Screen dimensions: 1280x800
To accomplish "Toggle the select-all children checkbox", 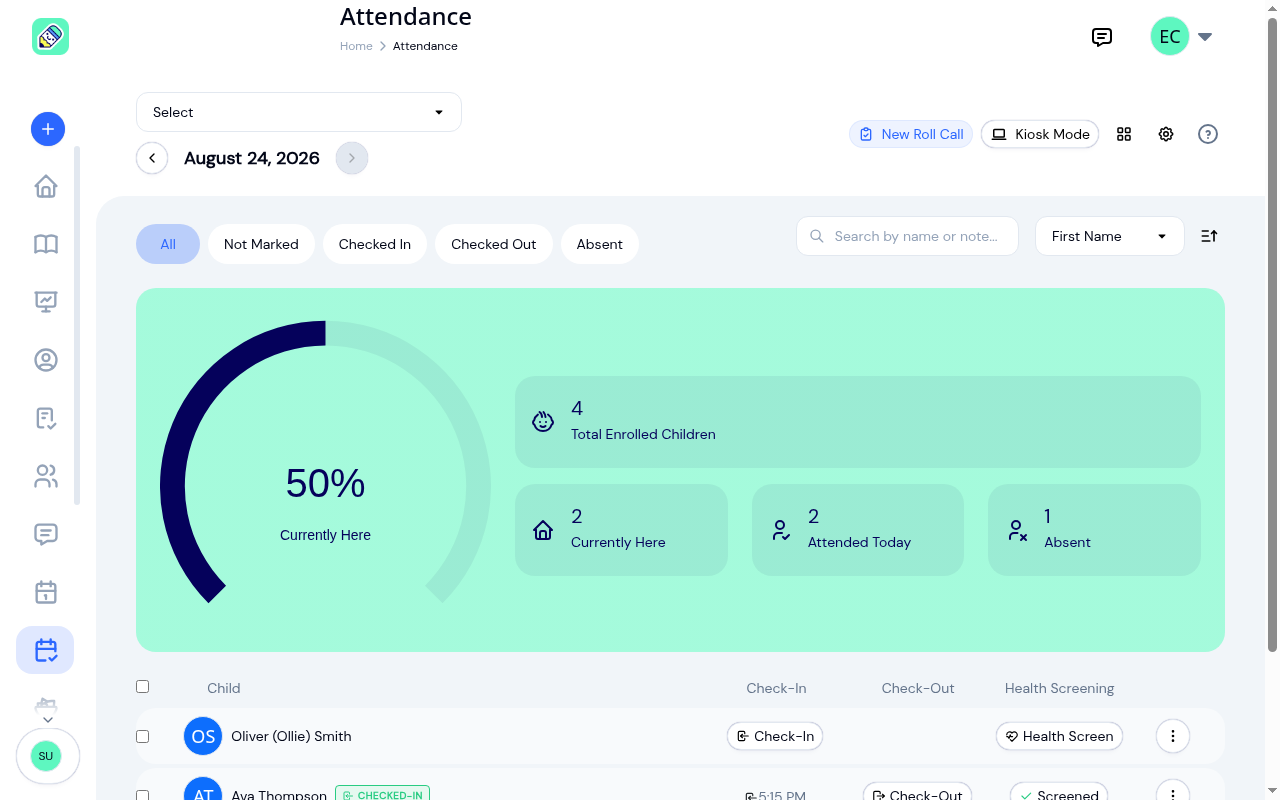I will pos(142,686).
